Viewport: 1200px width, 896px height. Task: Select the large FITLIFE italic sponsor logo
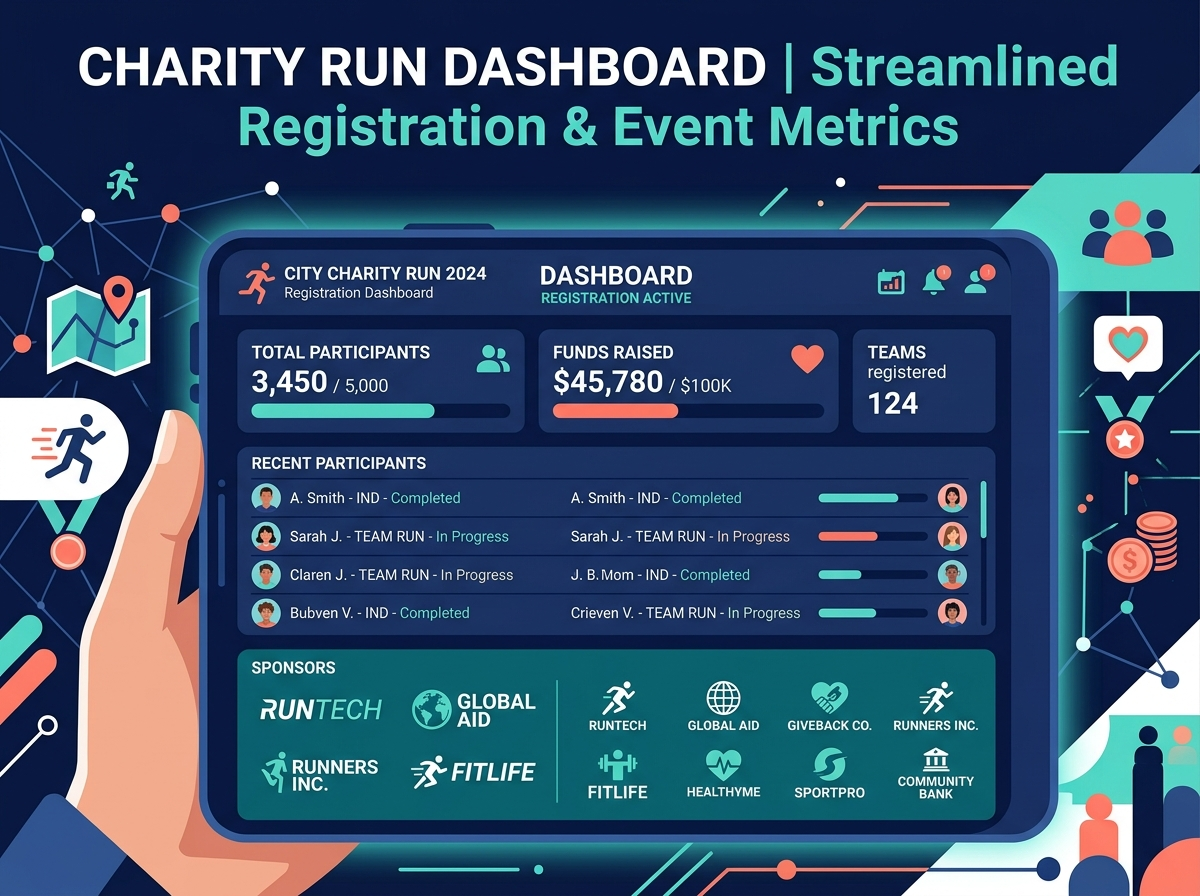472,772
